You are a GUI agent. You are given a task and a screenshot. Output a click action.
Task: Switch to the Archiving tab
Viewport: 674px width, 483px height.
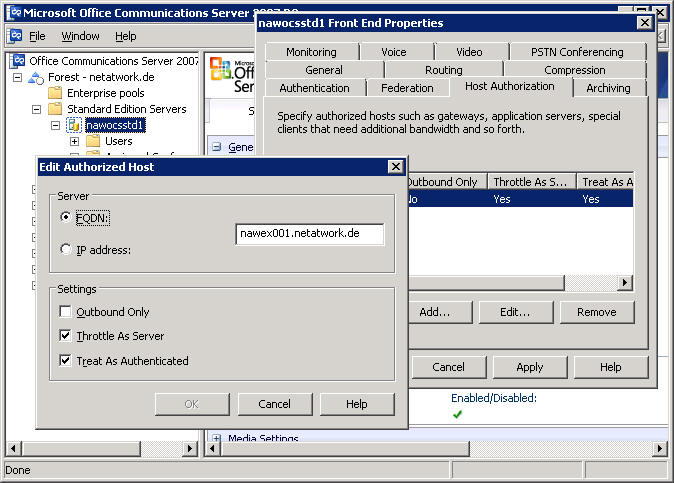coord(608,88)
